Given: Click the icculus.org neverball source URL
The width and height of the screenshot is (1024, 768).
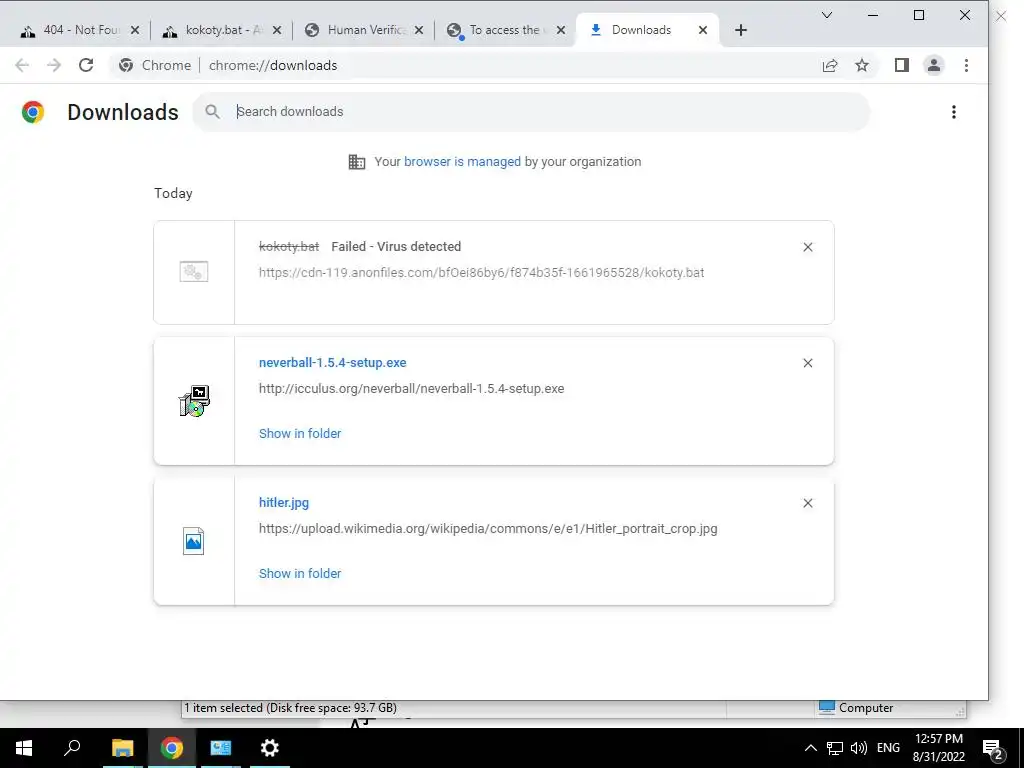Looking at the screenshot, I should point(411,389).
